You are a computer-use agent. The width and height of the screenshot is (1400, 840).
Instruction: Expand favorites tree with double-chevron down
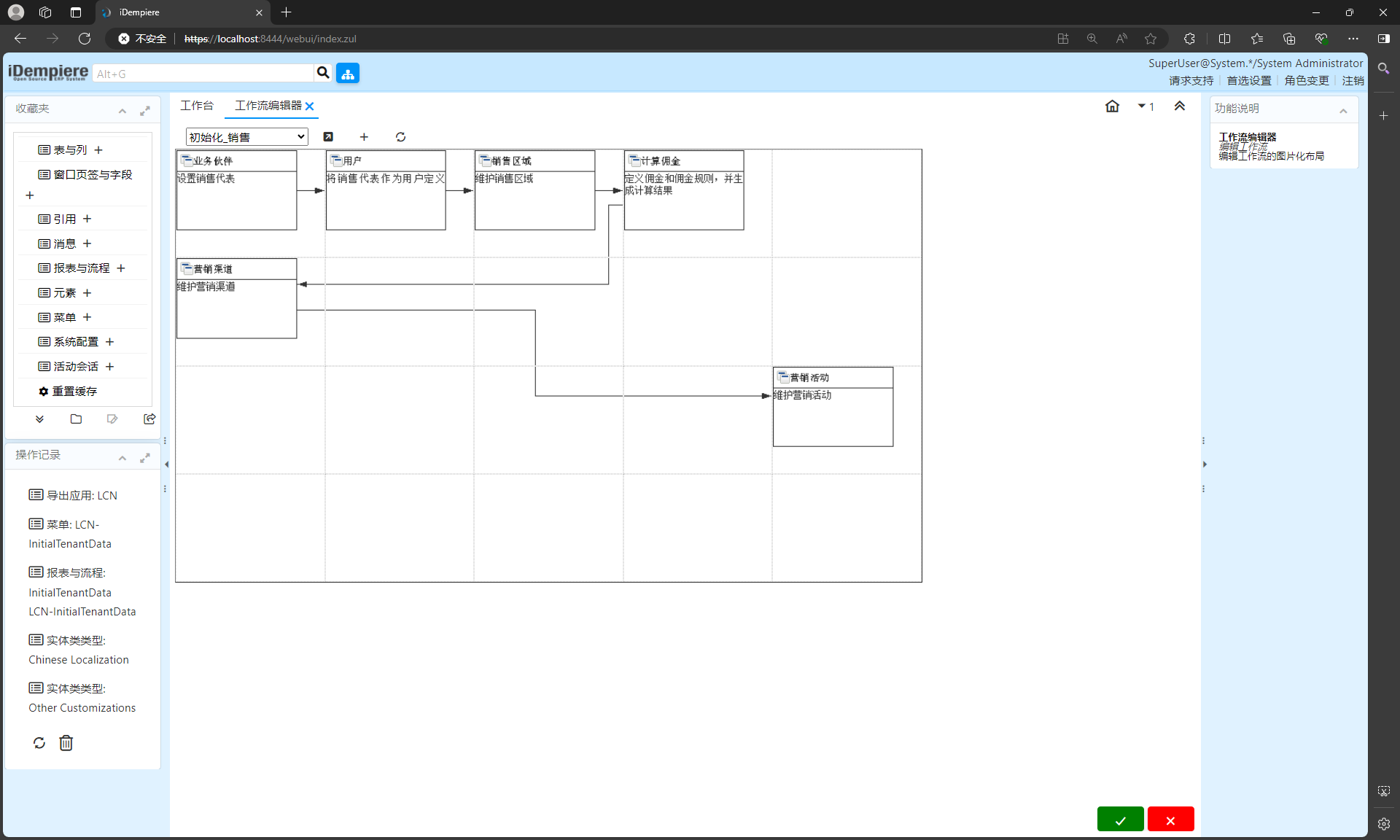(x=39, y=419)
